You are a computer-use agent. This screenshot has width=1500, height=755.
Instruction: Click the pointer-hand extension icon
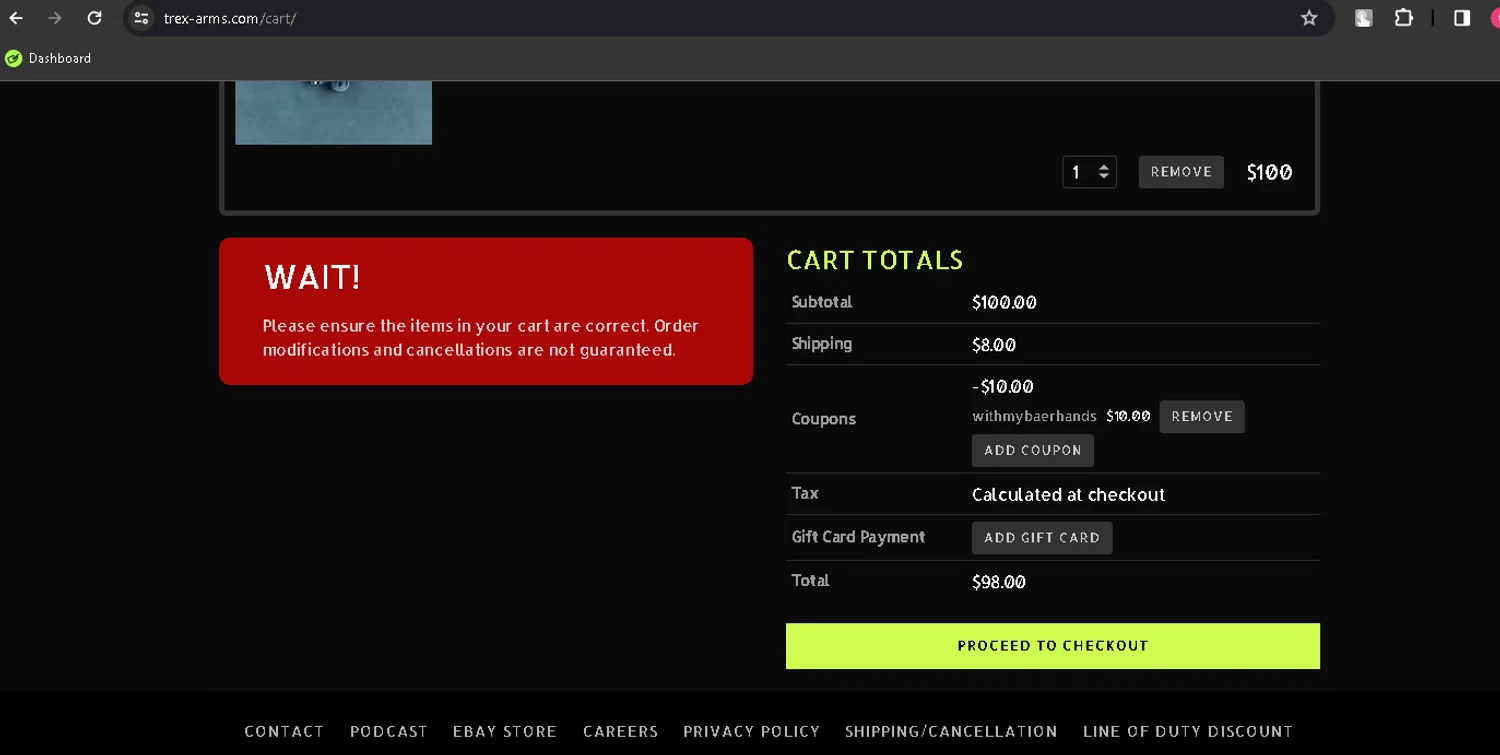pos(1363,18)
